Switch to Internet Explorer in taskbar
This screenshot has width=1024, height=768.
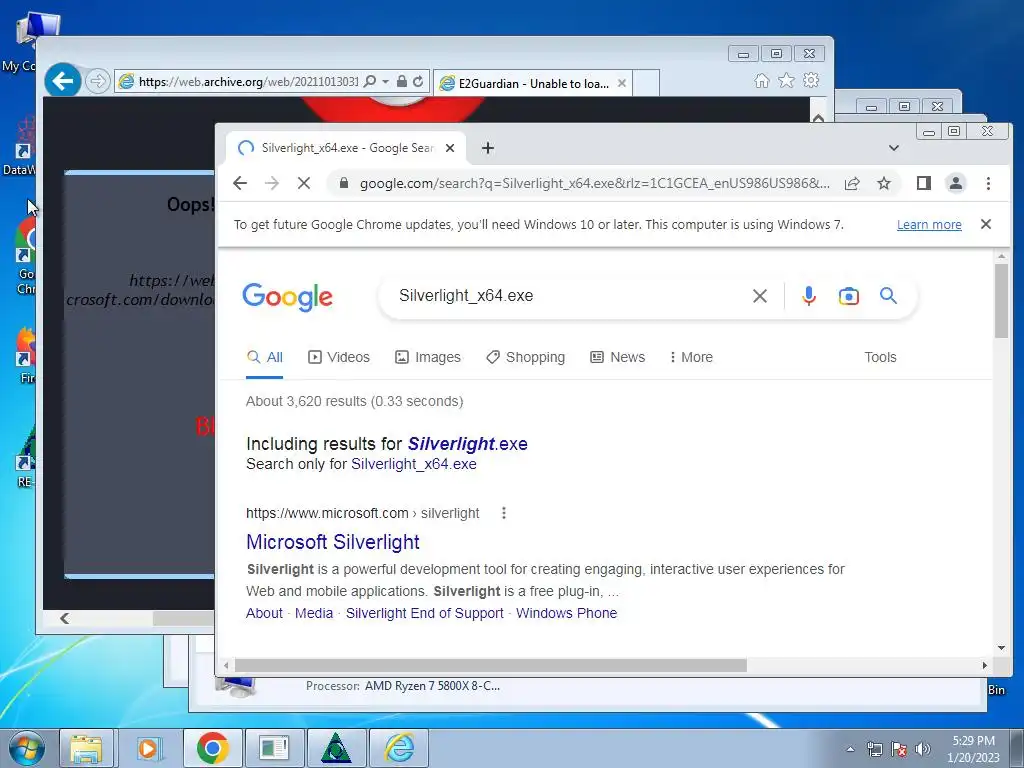point(399,748)
